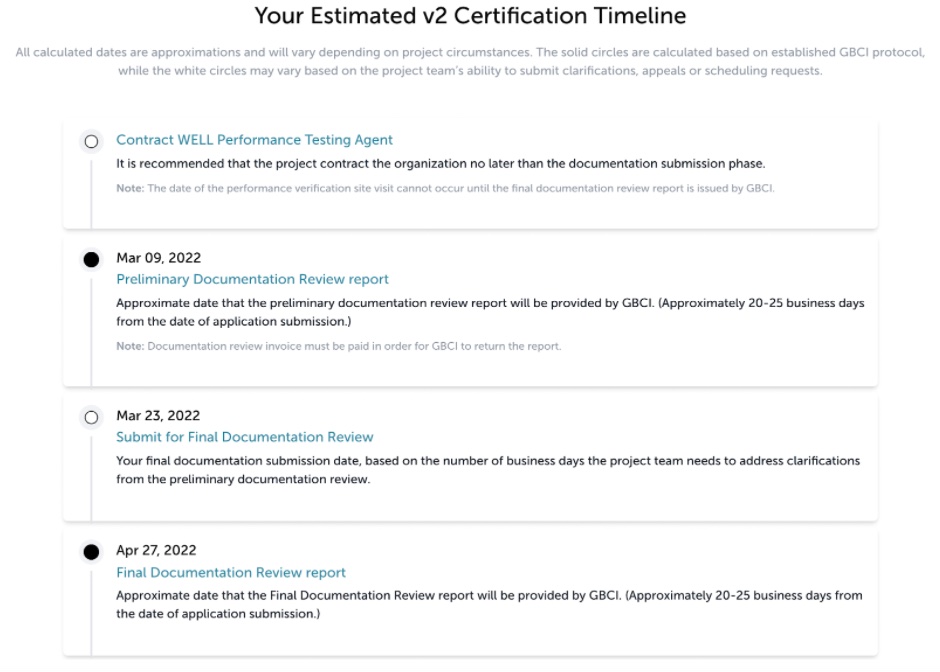Click the hollow circle marker for Mar 23, 2022
Screen dimensions: 940x672
pyautogui.click(x=91, y=417)
